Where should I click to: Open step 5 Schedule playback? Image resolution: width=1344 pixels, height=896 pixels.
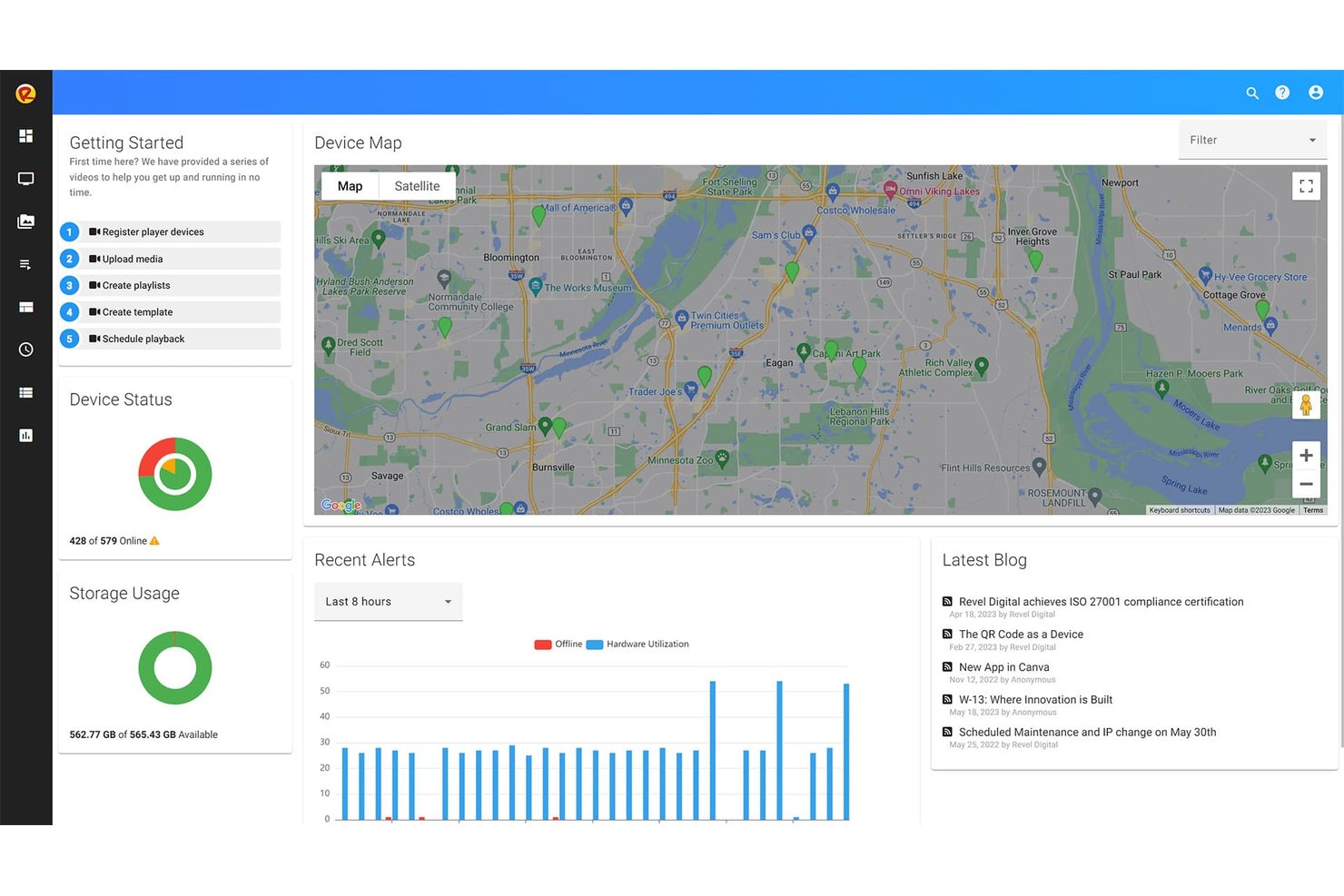[x=170, y=339]
